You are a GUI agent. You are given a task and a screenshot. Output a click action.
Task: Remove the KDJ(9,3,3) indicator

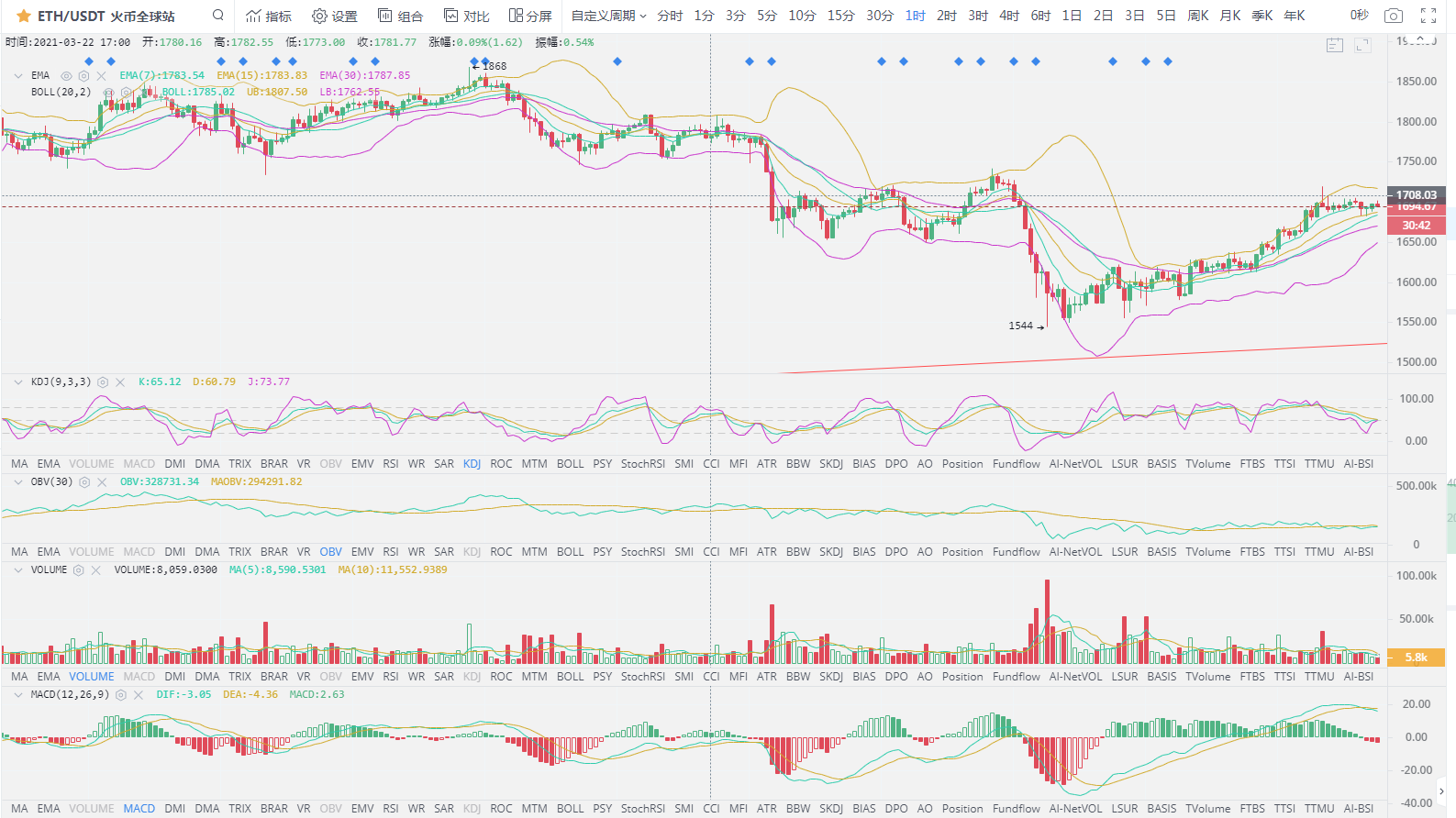tap(120, 382)
